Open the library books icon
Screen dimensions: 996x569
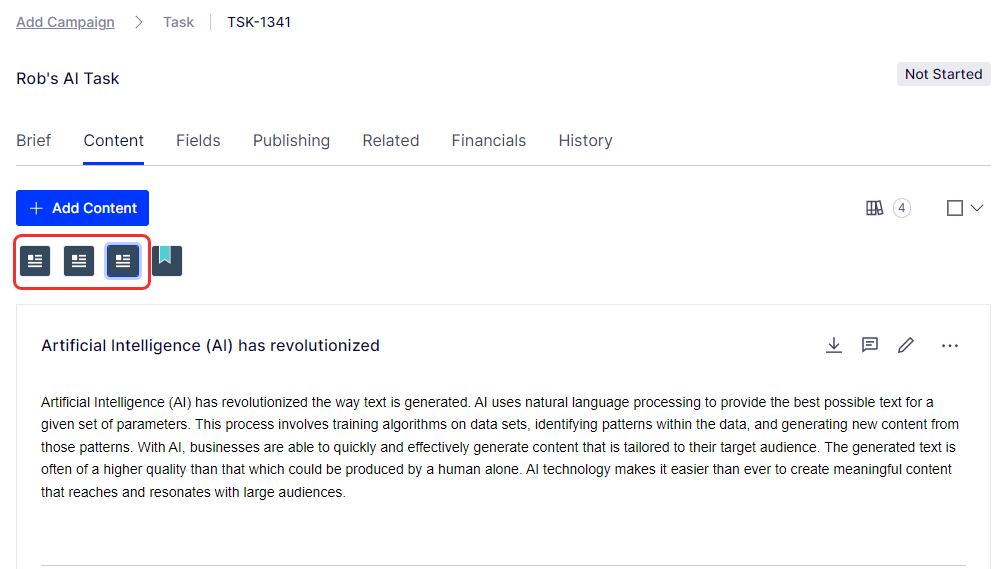click(x=875, y=208)
